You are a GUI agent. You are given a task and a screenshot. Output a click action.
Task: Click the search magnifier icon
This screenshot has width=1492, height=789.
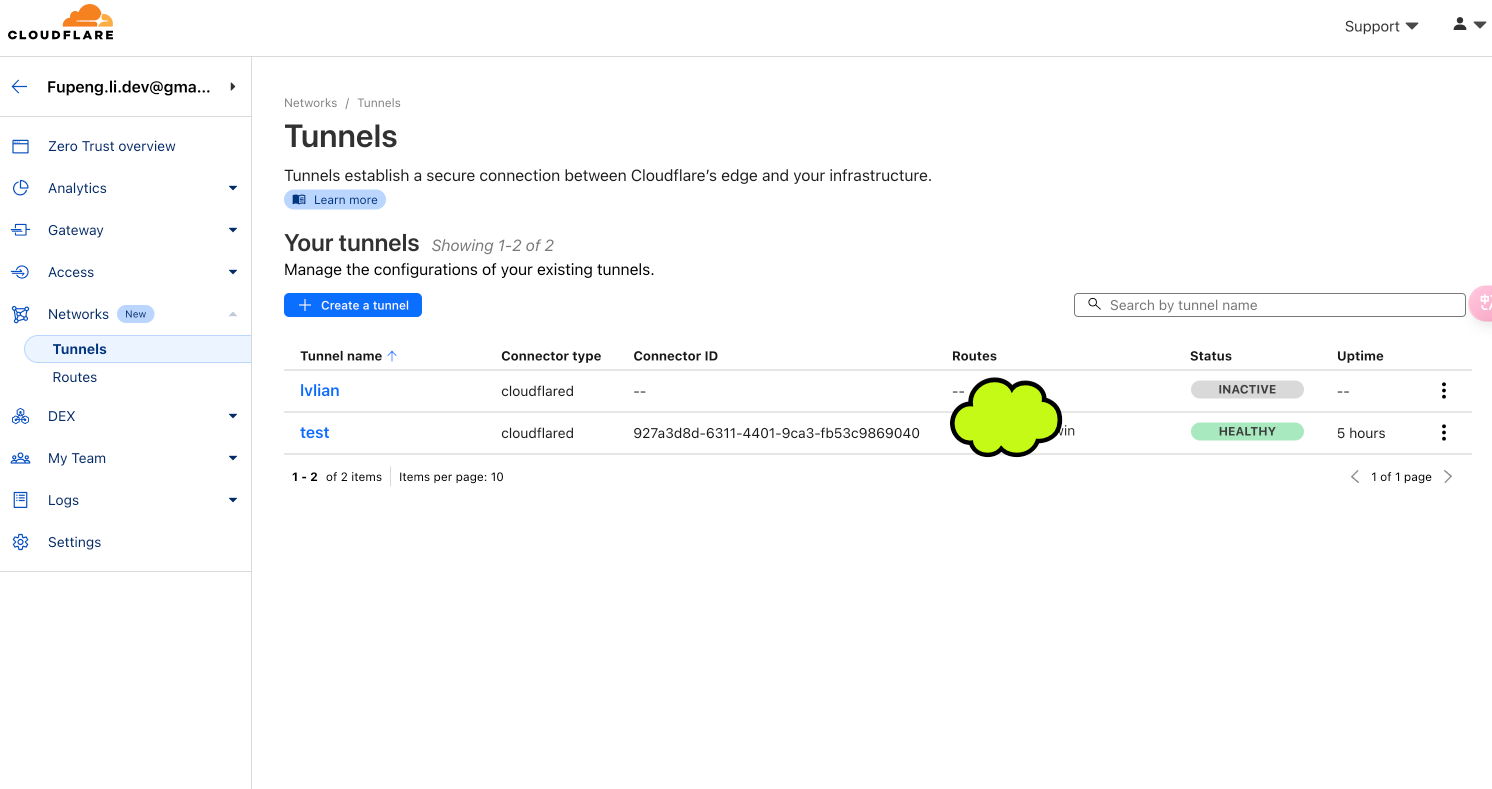1094,304
